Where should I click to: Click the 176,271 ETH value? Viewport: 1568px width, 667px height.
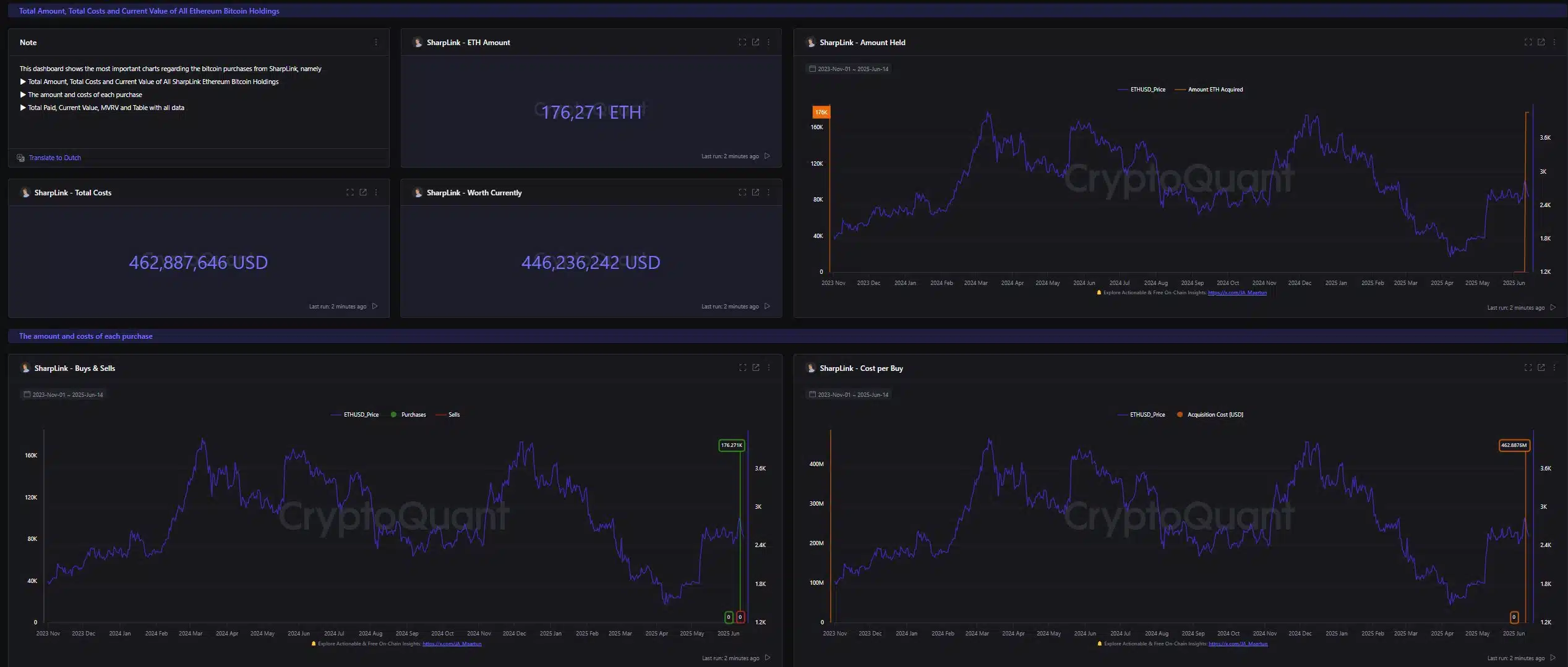pos(591,113)
